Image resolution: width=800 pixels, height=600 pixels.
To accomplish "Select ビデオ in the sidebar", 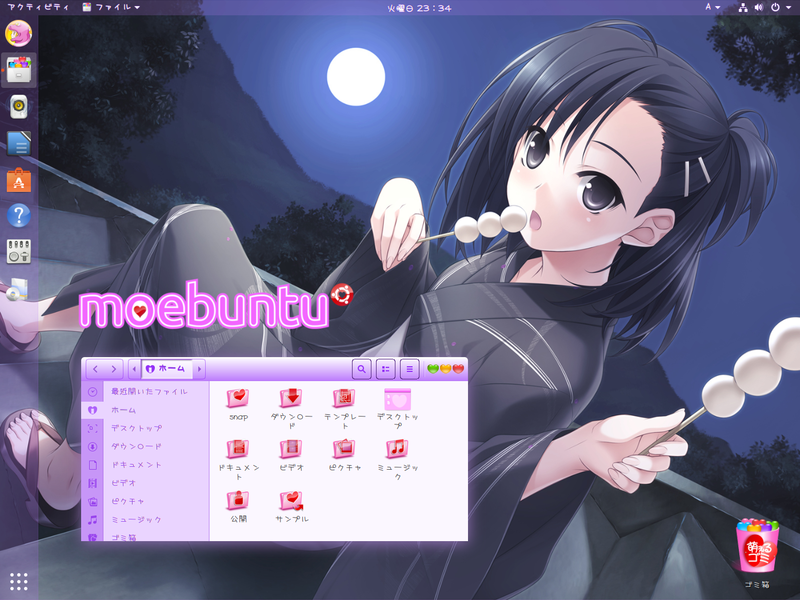I will coord(145,483).
